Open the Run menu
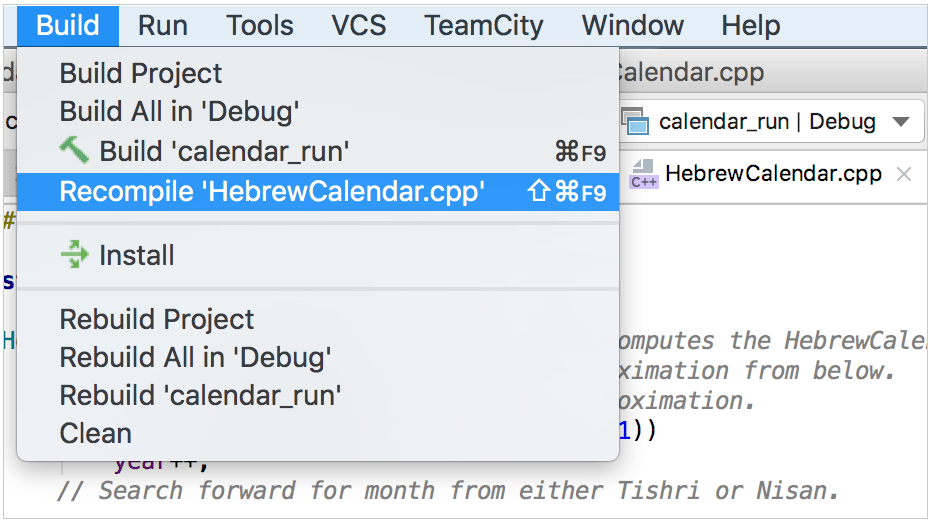 (x=163, y=25)
